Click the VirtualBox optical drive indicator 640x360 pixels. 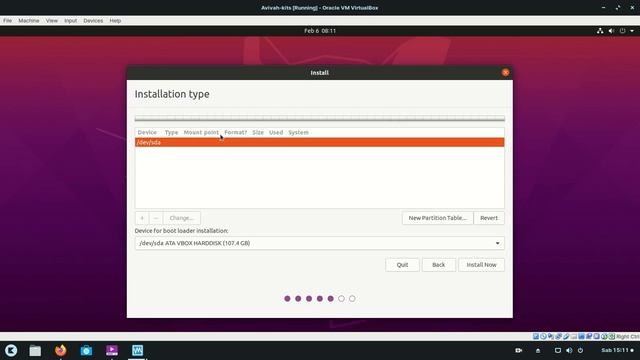click(543, 336)
